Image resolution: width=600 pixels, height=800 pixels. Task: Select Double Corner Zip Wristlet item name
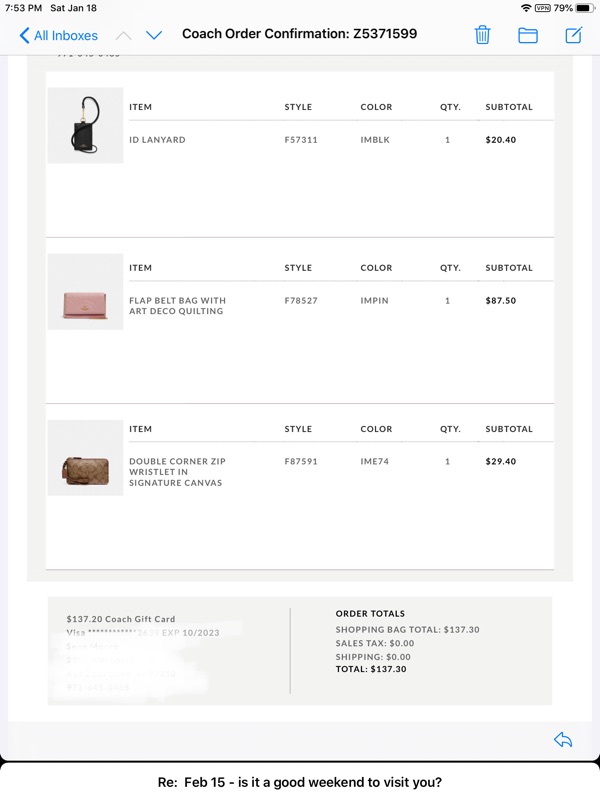tap(177, 472)
